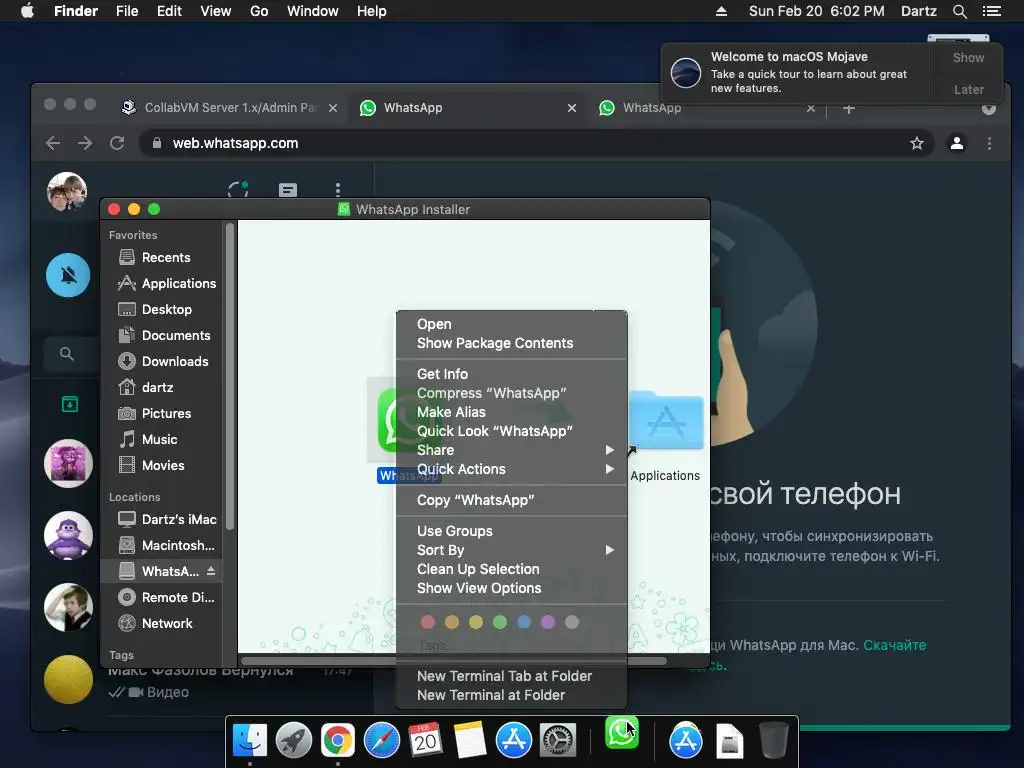The image size is (1024, 768).
Task: Open System Preferences gear in Dock
Action: tap(558, 741)
